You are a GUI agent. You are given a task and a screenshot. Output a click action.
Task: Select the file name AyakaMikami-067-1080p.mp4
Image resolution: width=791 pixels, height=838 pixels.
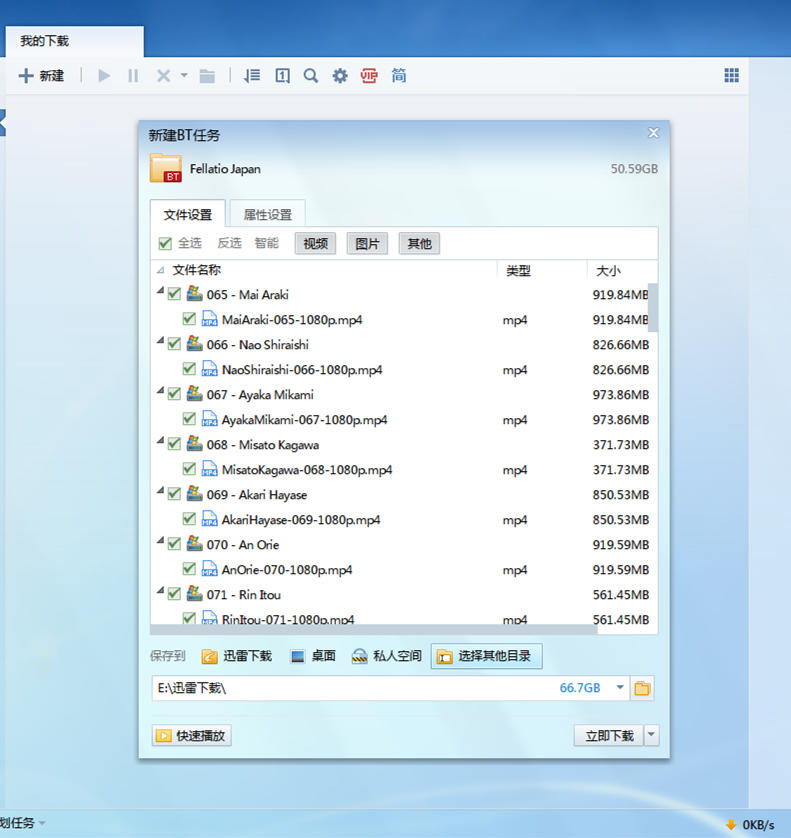point(305,420)
